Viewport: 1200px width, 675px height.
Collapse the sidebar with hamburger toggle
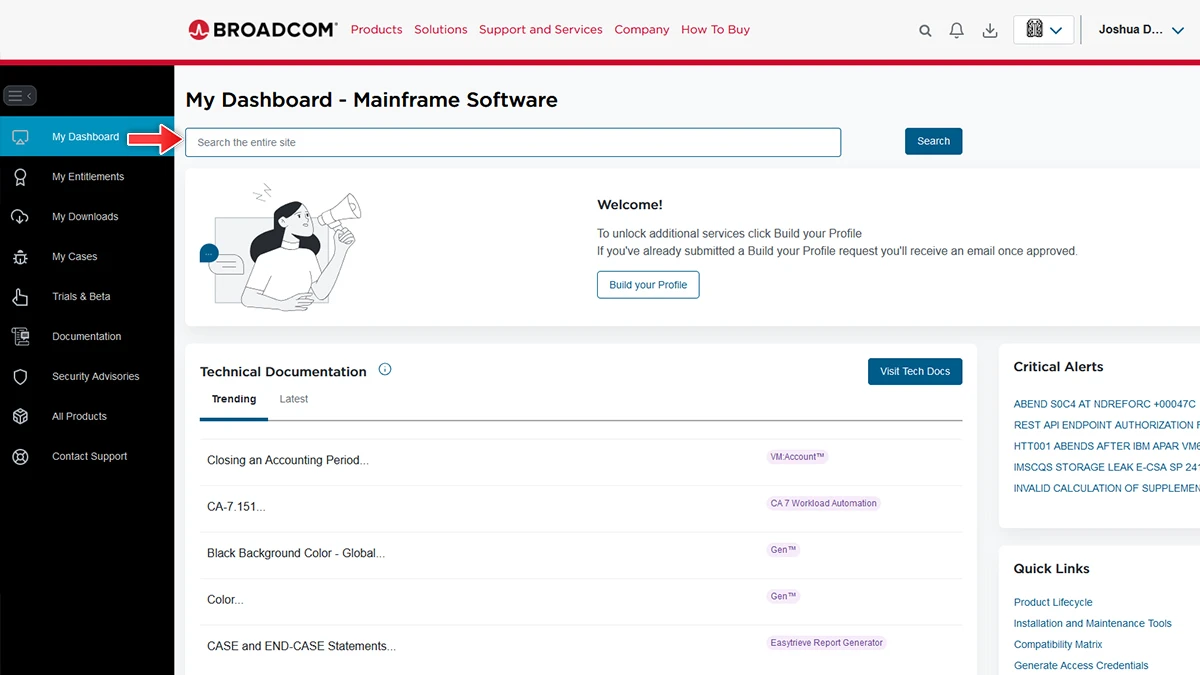pyautogui.click(x=20, y=96)
